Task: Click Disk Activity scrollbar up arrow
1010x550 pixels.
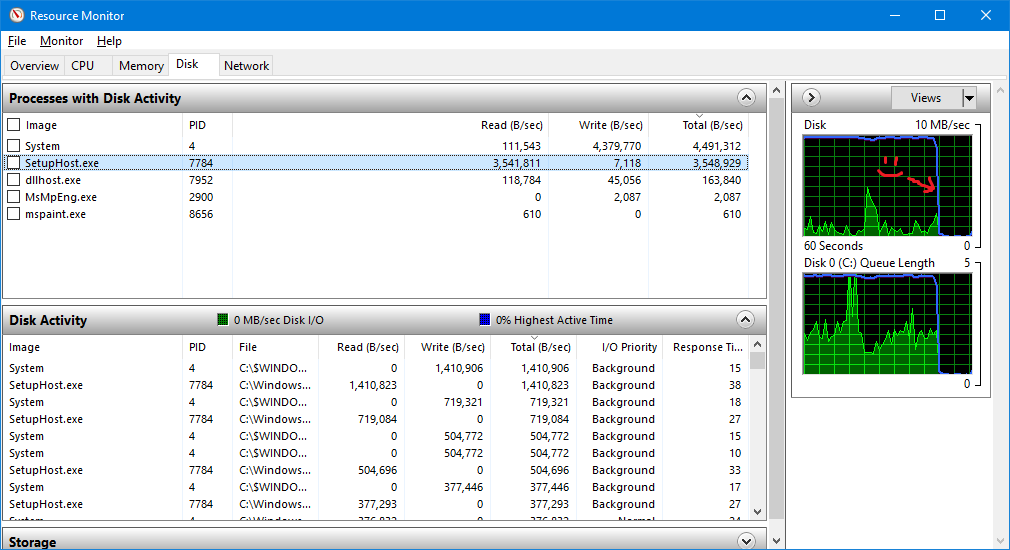Action: click(x=758, y=344)
